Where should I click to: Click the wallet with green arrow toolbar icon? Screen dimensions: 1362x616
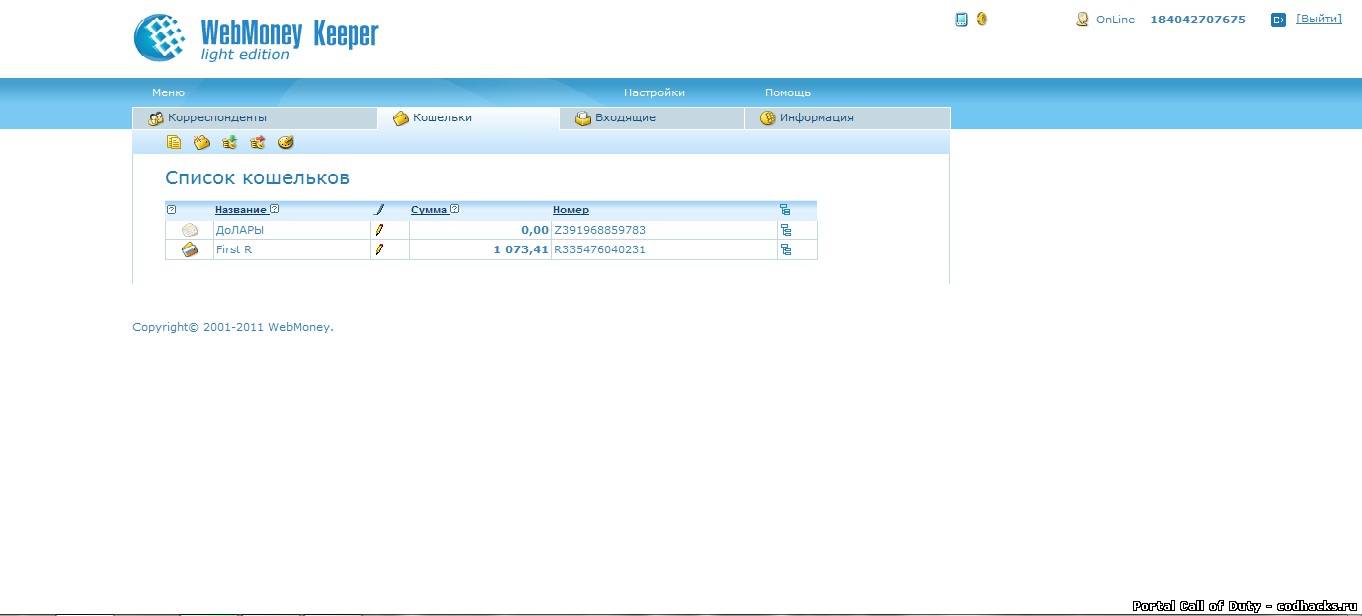pos(229,142)
